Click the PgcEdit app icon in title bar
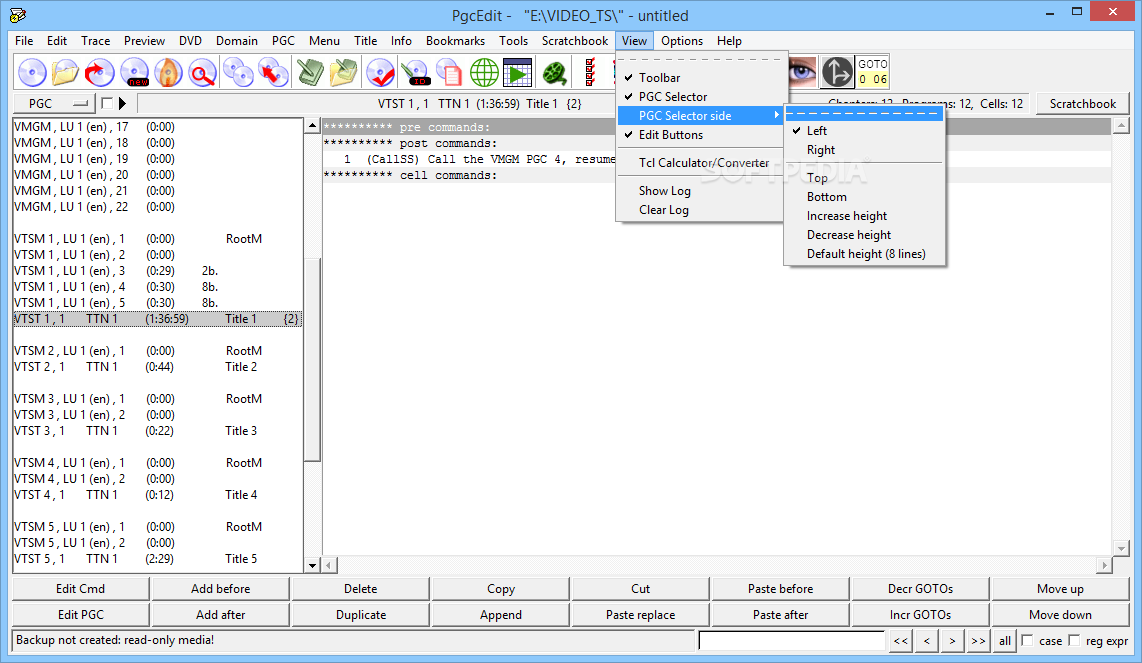1142x663 pixels. click(17, 15)
